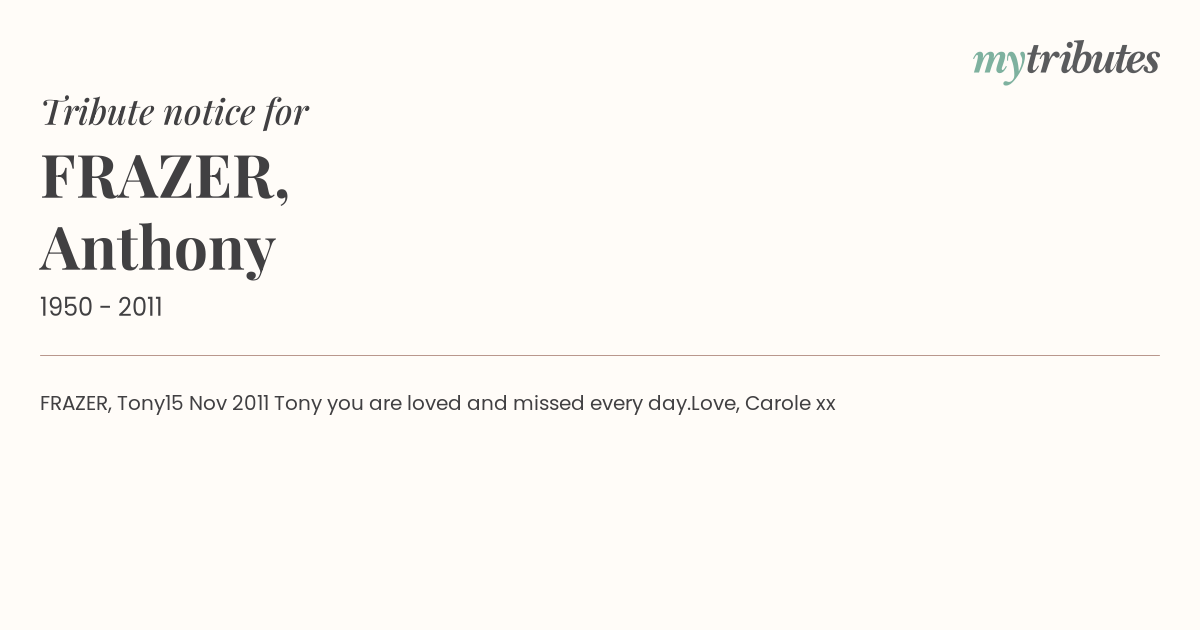Click the "xx" kisses ending the message
The image size is (1200, 630).
coord(825,404)
